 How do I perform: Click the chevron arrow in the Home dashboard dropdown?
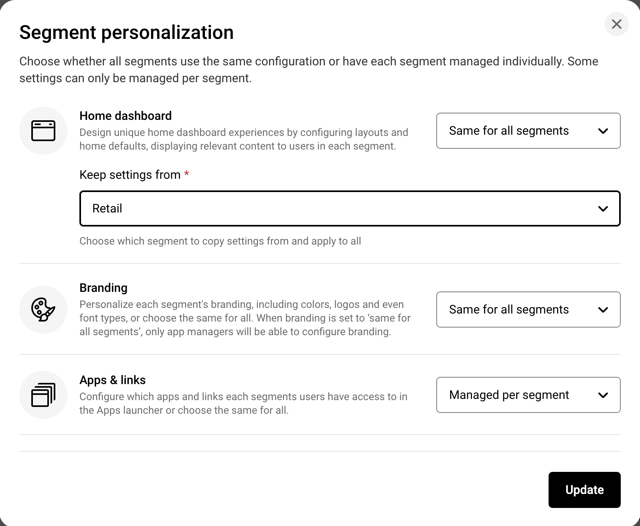pyautogui.click(x=602, y=131)
